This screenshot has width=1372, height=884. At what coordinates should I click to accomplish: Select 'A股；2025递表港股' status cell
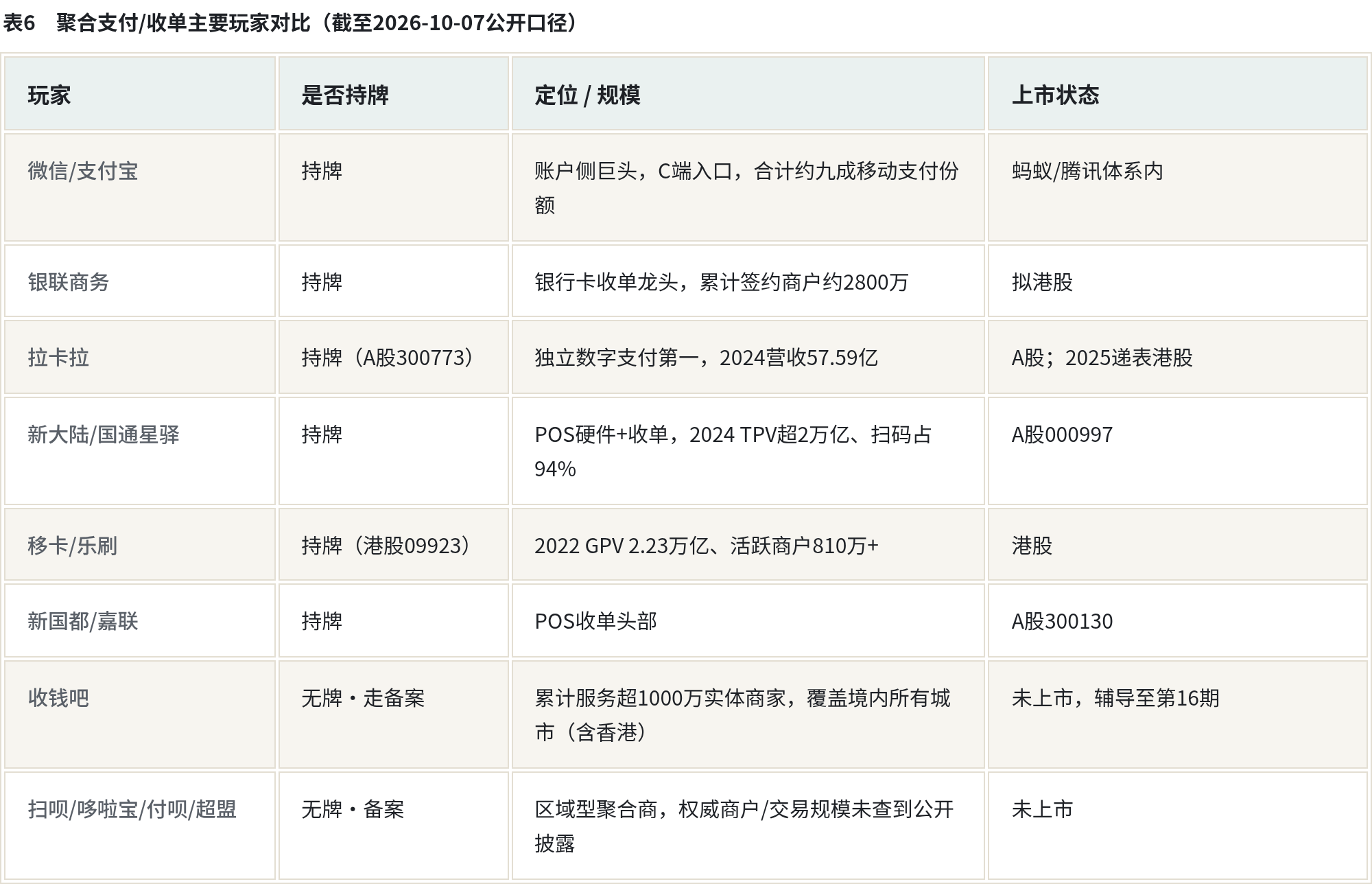[x=1178, y=358]
